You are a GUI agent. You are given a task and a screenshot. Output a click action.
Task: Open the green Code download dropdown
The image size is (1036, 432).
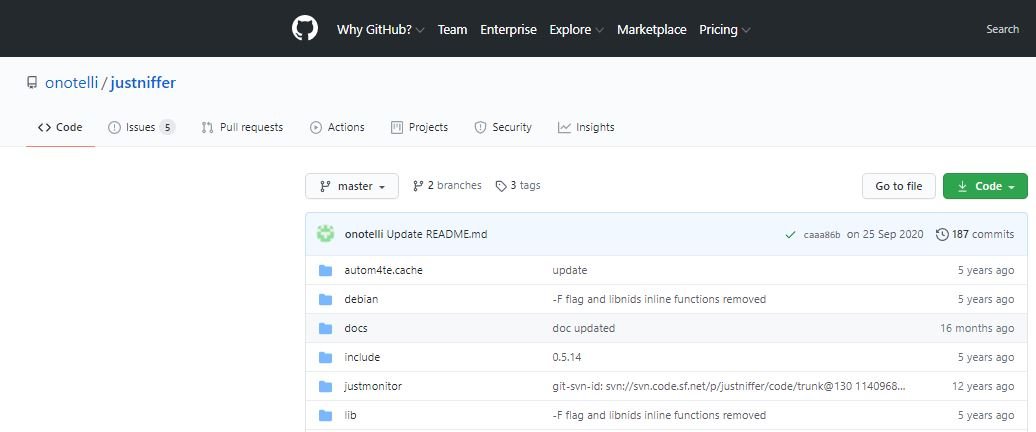[985, 186]
